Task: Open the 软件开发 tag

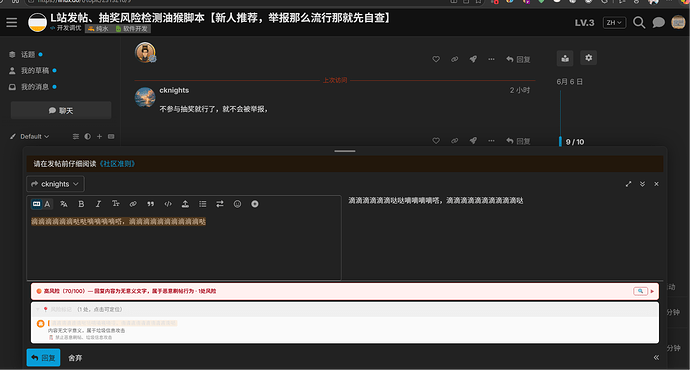Action: (132, 29)
